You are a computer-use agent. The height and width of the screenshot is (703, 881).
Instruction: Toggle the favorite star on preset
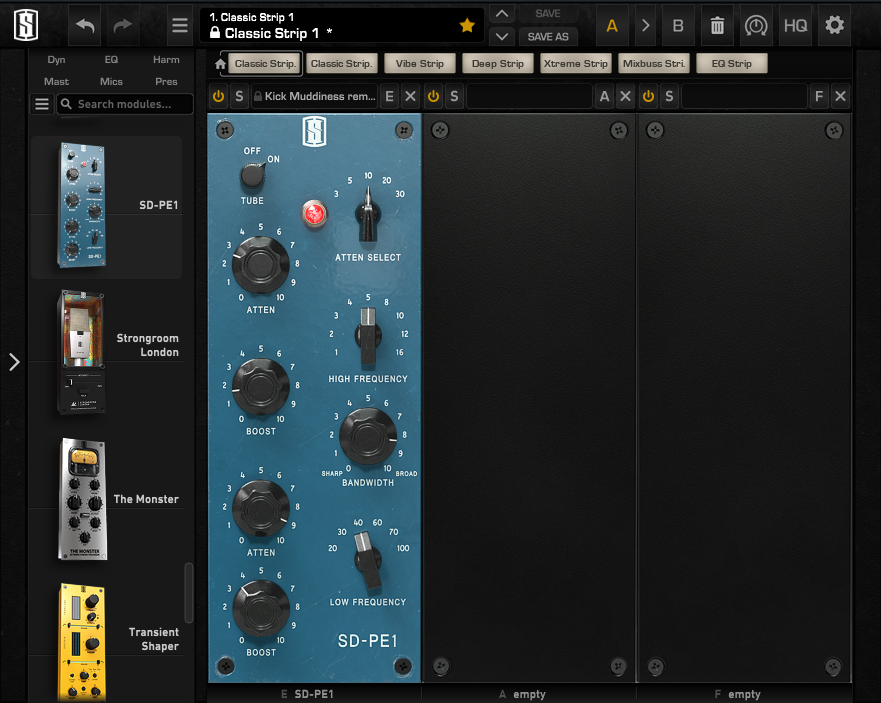467,25
